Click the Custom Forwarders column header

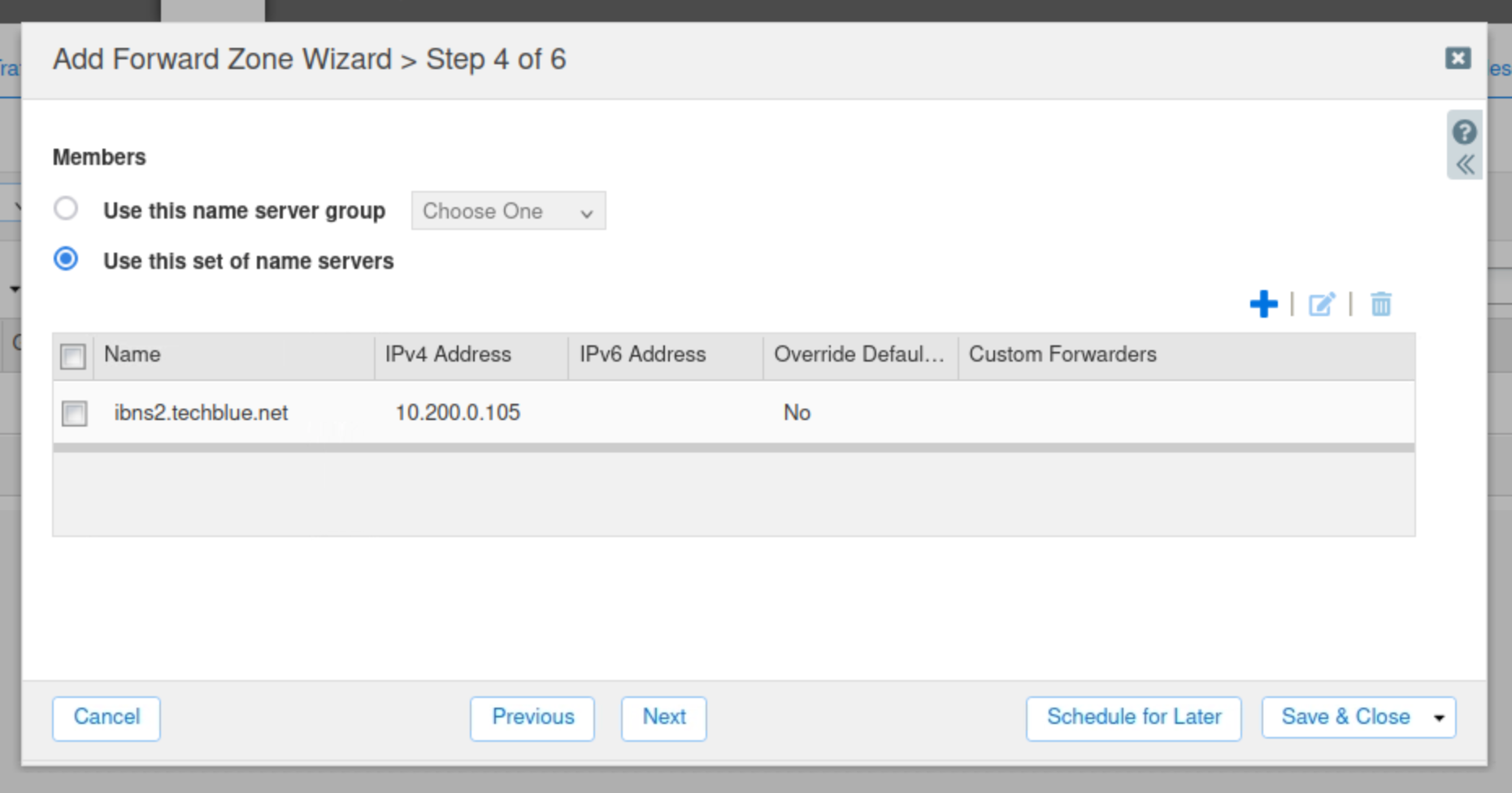click(1062, 355)
